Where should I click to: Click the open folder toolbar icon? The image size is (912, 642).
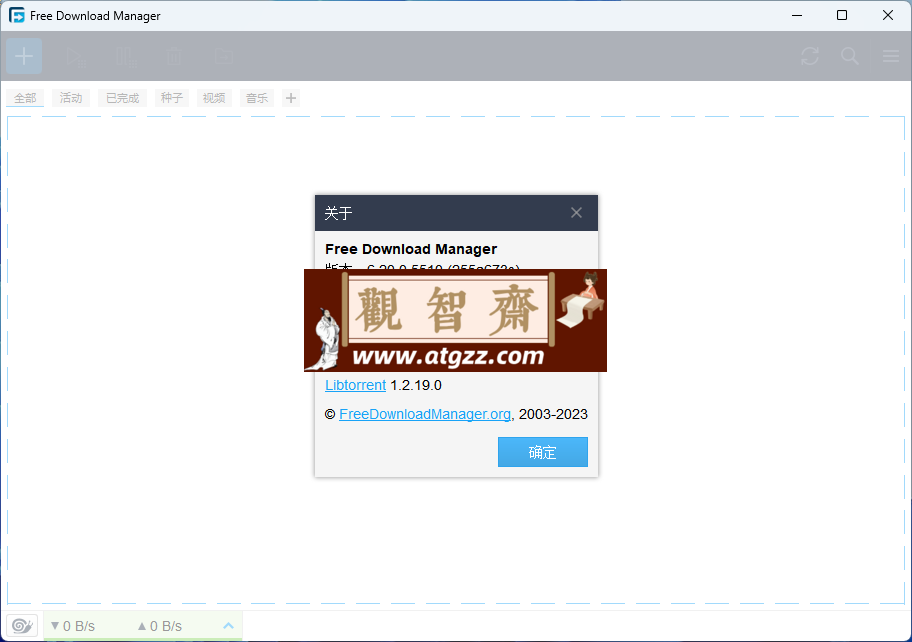point(223,57)
